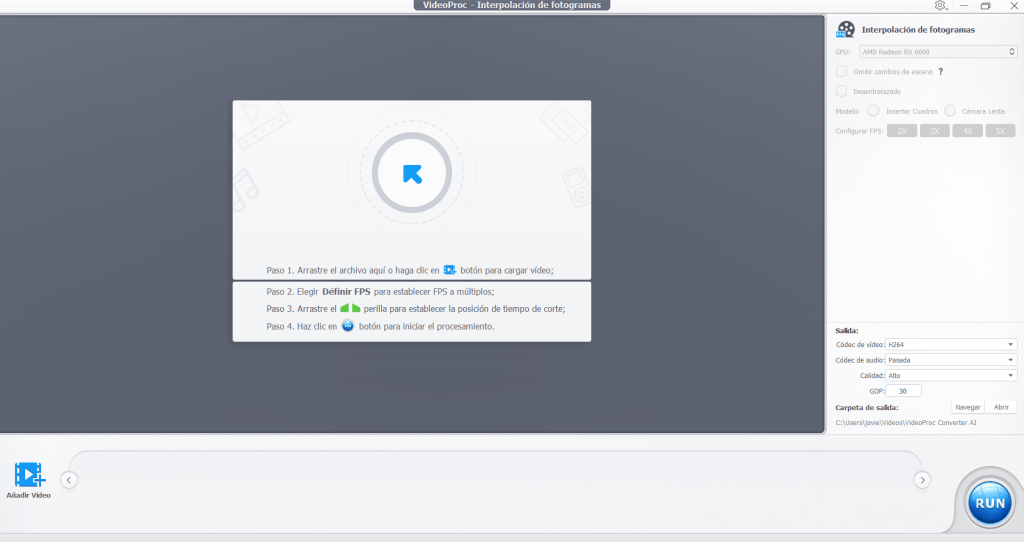Click the 'Salida:' section label
Image resolution: width=1024 pixels, height=542 pixels.
846,330
